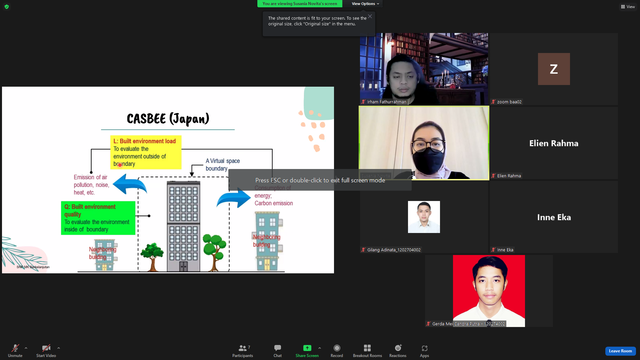Start recording with the Record button
This screenshot has width=640, height=360.
pos(337,350)
